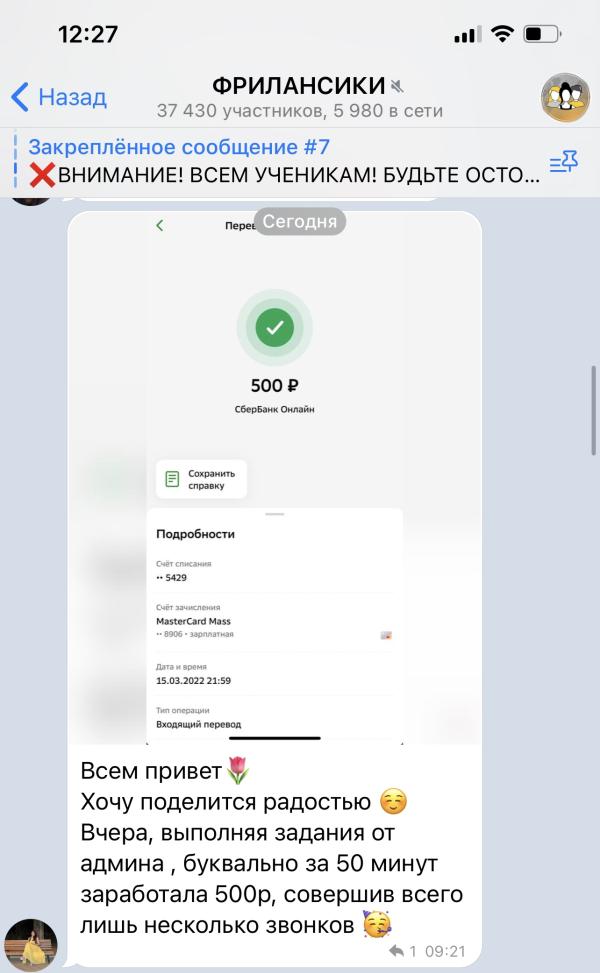Go back via the Назад label
Screen dimensions: 600x973
[73, 97]
